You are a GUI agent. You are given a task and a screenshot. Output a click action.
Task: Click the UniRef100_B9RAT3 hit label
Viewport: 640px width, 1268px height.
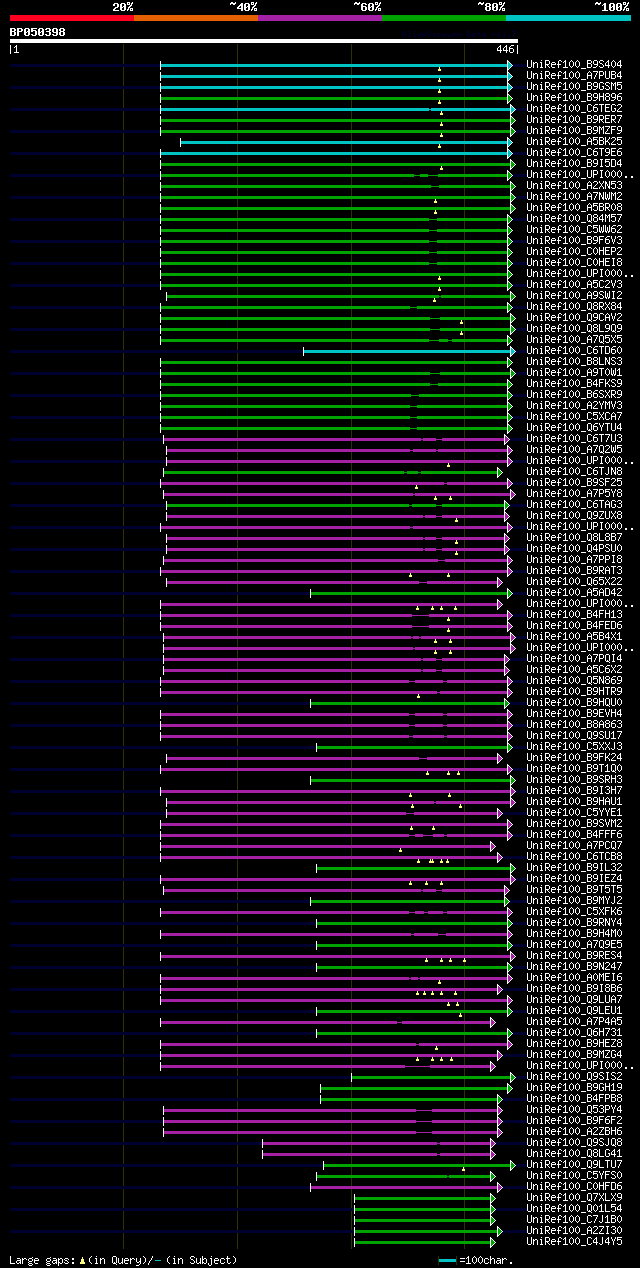[574, 571]
